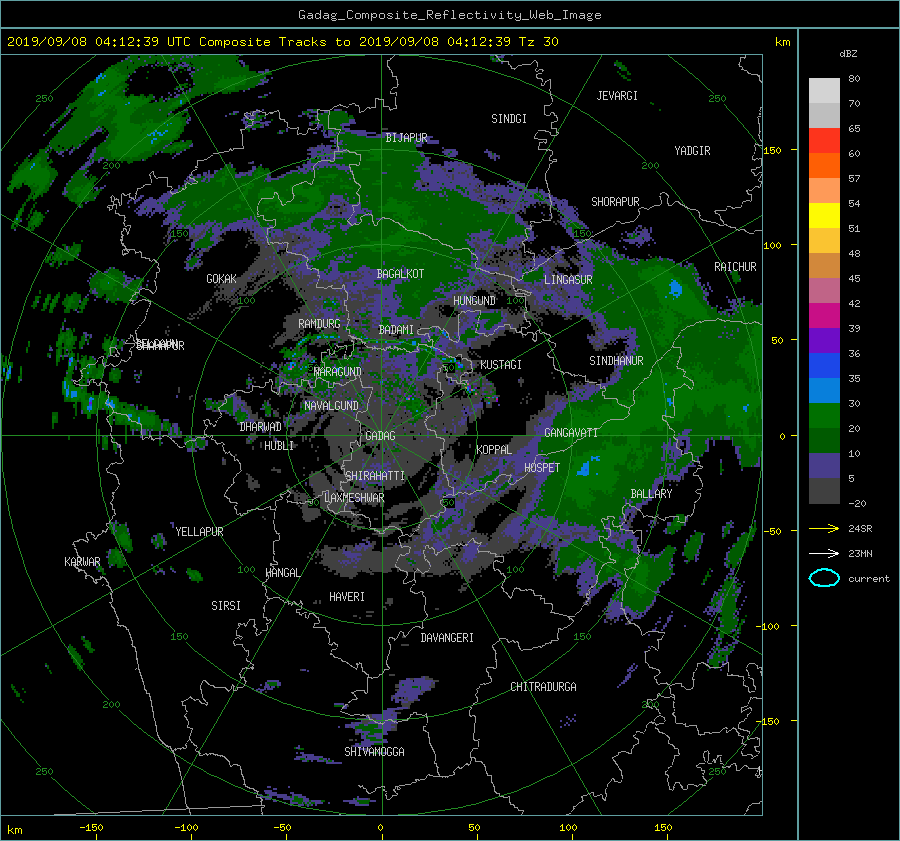This screenshot has width=900, height=841.
Task: Click the GADAG label at radar center
Action: click(x=380, y=436)
